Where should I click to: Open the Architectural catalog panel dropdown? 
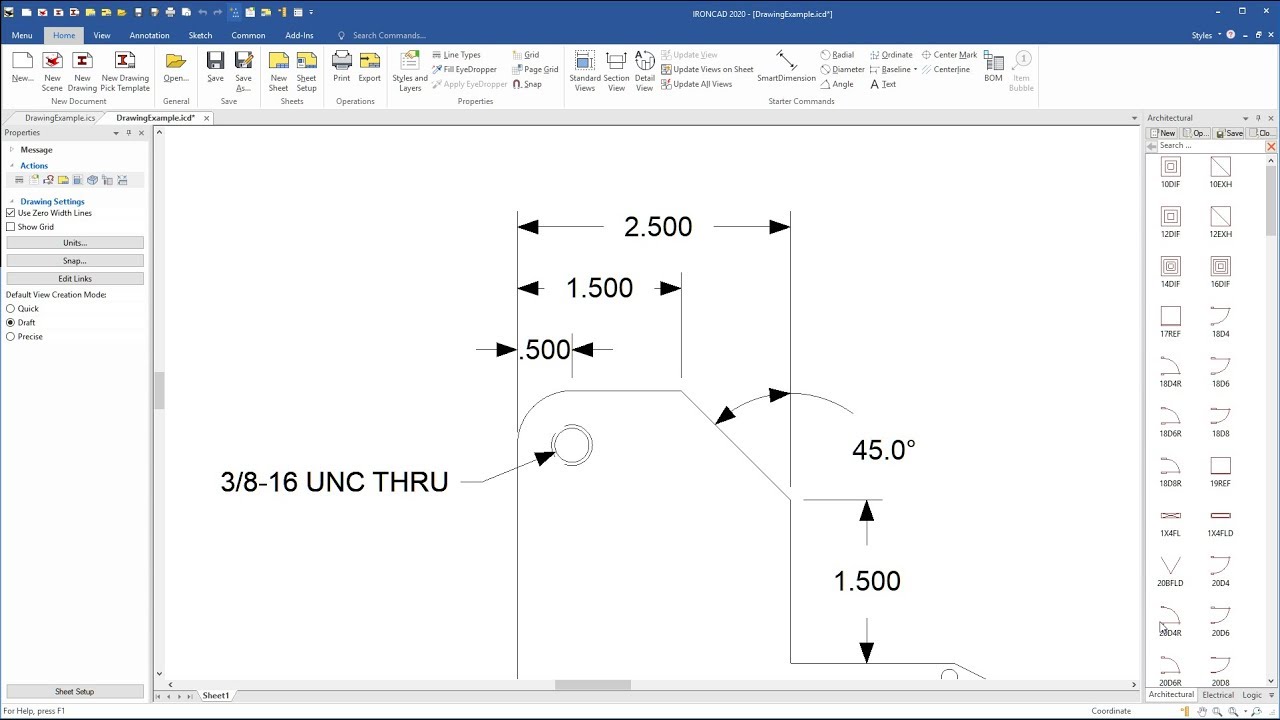click(x=1246, y=118)
